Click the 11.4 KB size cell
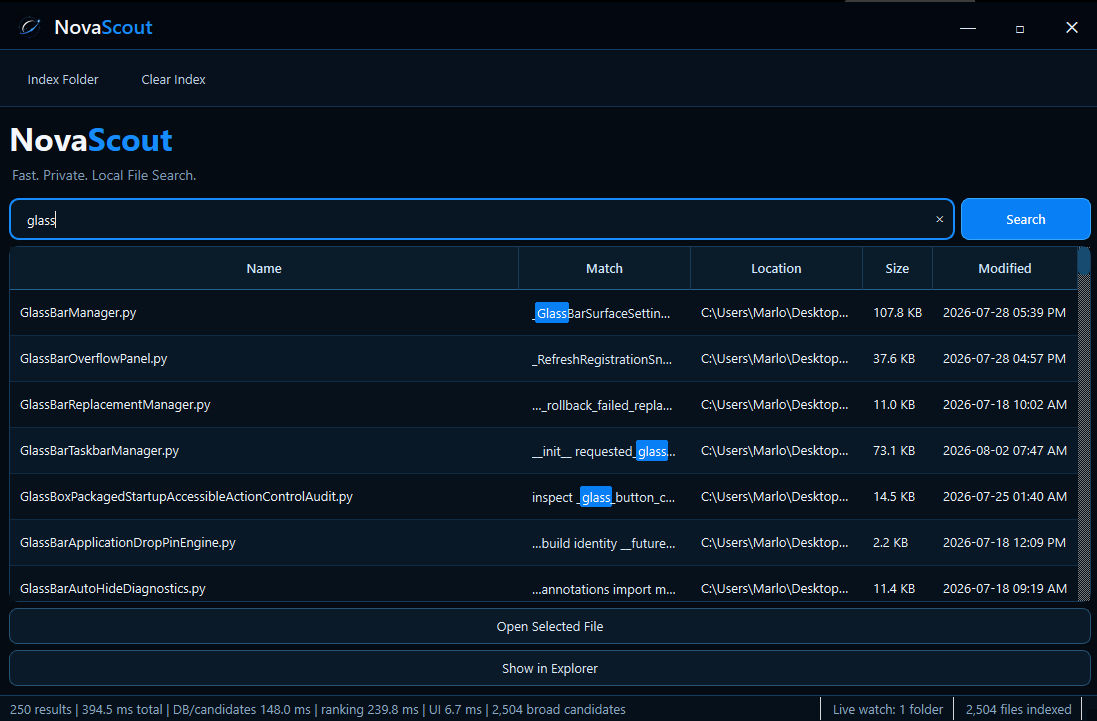 [898, 585]
